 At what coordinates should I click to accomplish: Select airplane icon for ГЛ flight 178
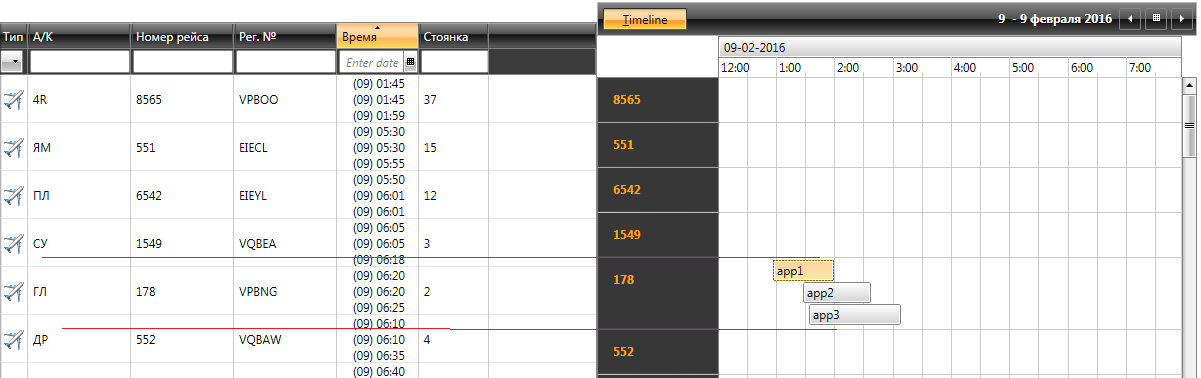13,292
